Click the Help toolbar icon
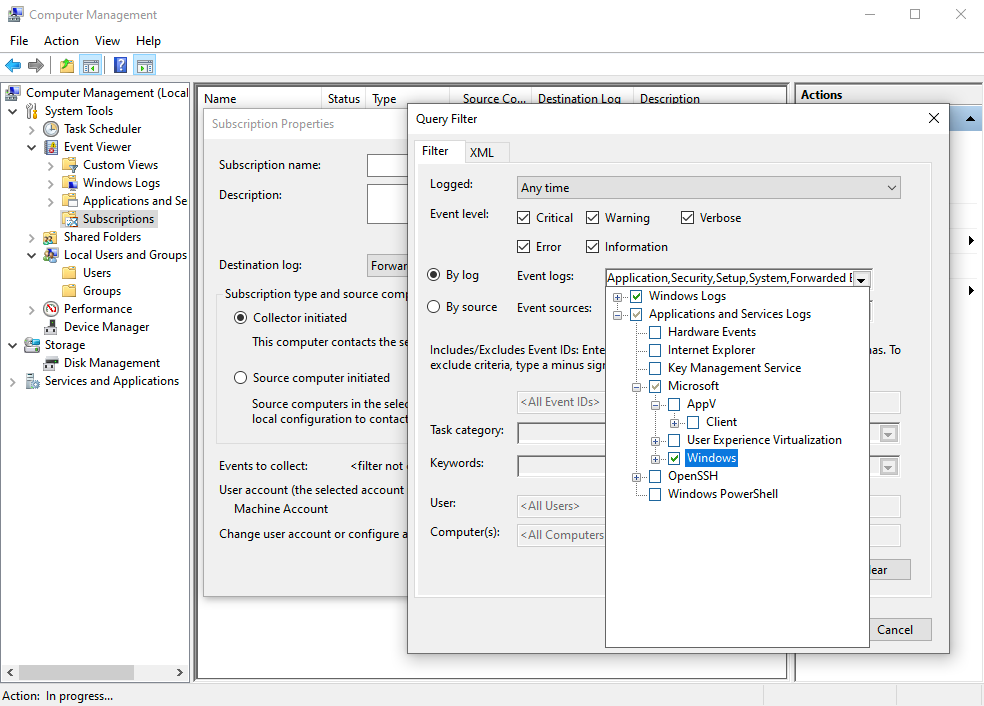984x706 pixels. pyautogui.click(x=120, y=66)
